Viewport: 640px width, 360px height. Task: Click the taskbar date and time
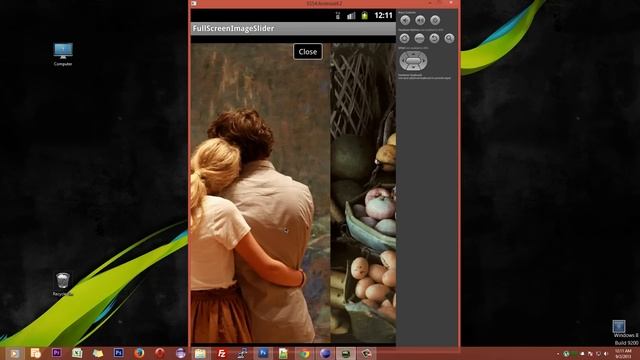pyautogui.click(x=623, y=354)
